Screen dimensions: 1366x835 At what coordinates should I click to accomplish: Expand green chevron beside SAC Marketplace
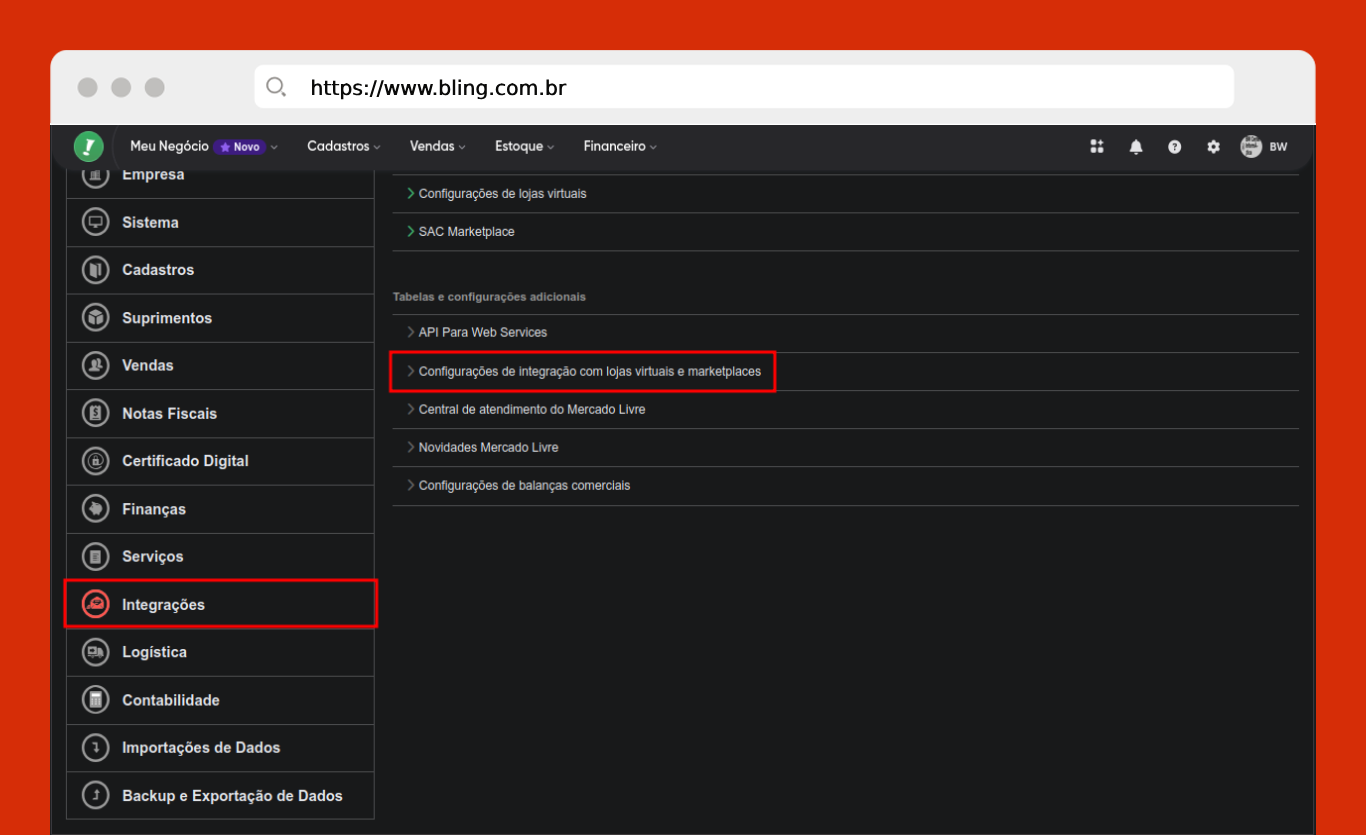tap(410, 231)
